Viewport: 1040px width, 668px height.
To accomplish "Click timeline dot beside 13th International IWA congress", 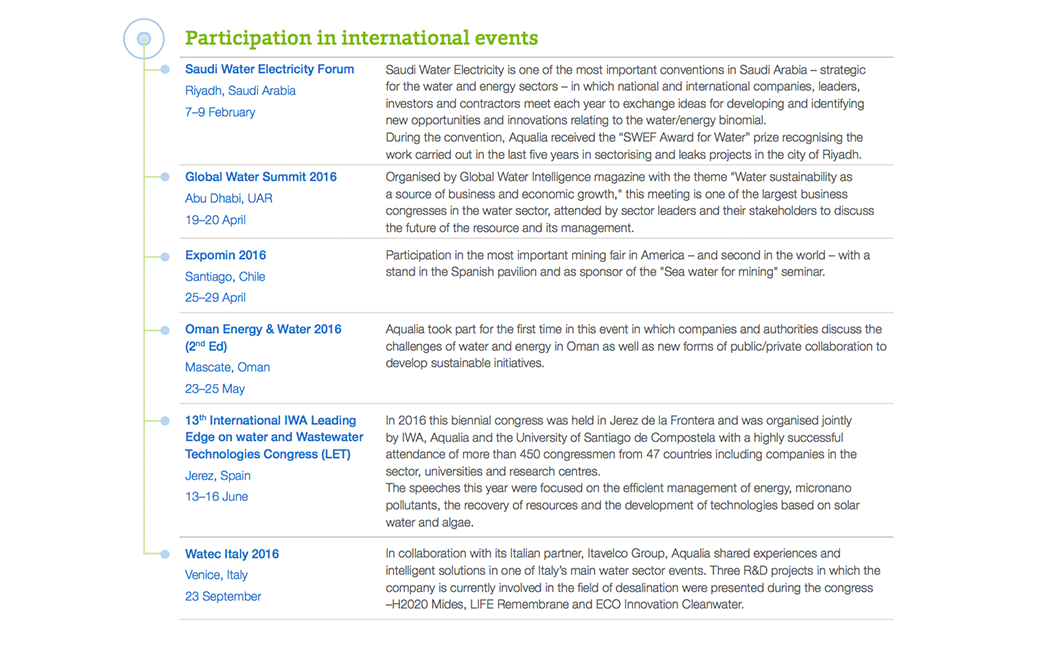I will pos(165,421).
